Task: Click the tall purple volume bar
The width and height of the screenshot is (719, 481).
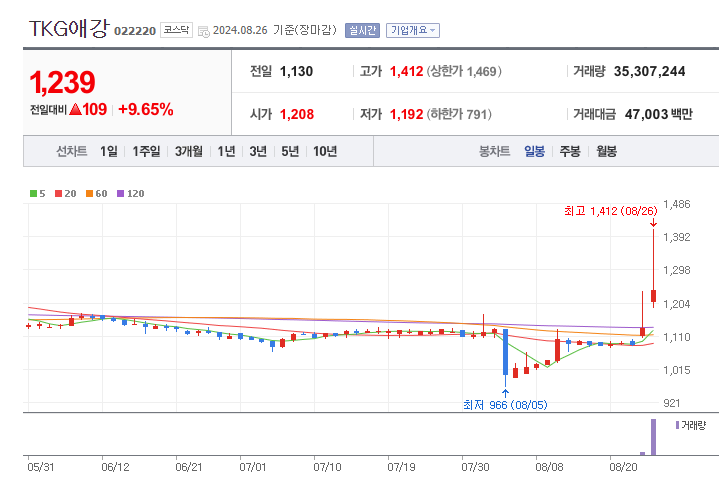Action: point(653,437)
